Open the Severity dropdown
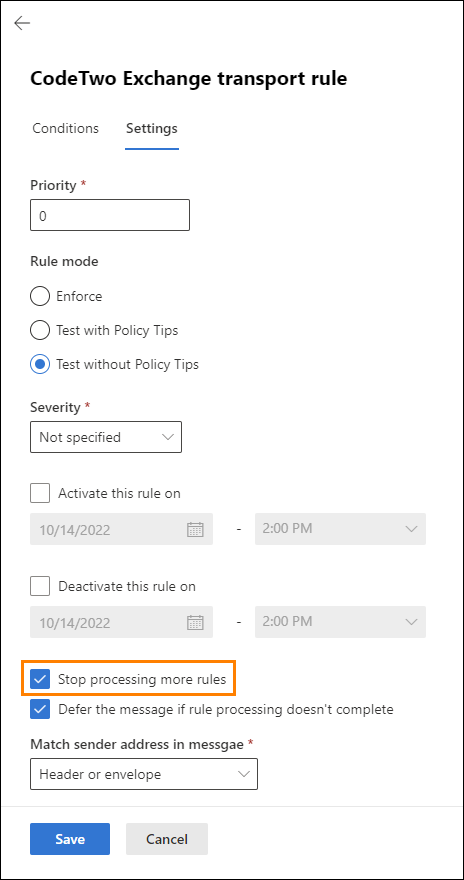This screenshot has width=464, height=880. (x=106, y=437)
